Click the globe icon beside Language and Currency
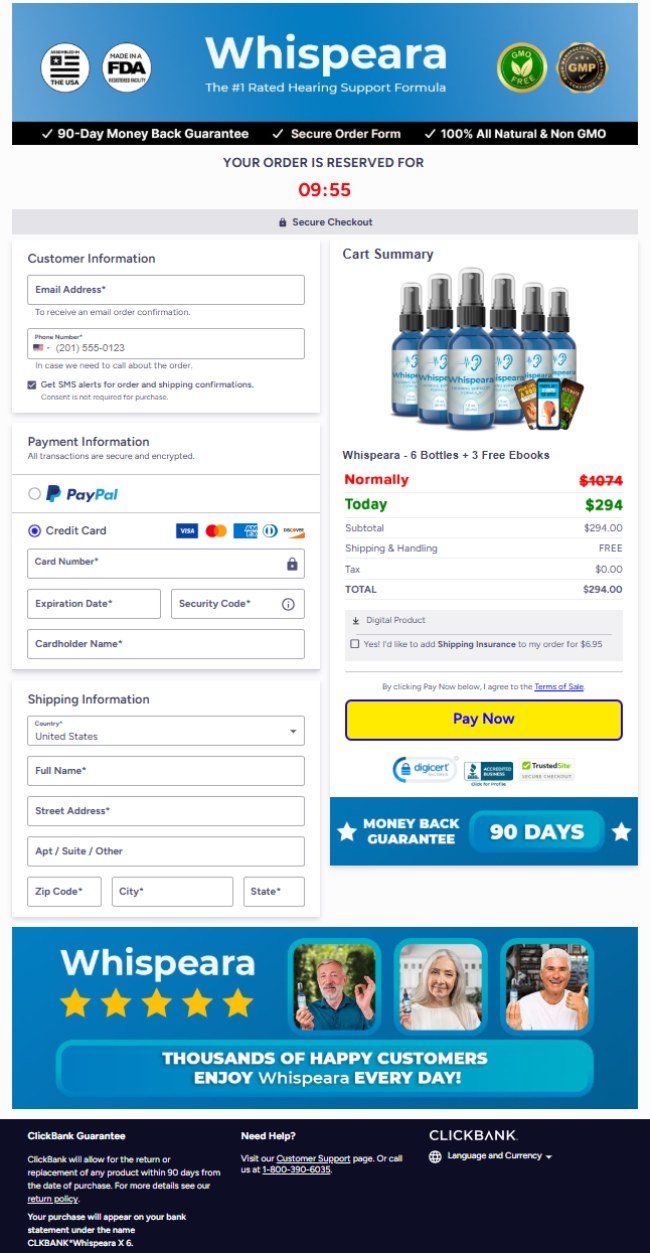650x1253 pixels. click(x=435, y=1157)
